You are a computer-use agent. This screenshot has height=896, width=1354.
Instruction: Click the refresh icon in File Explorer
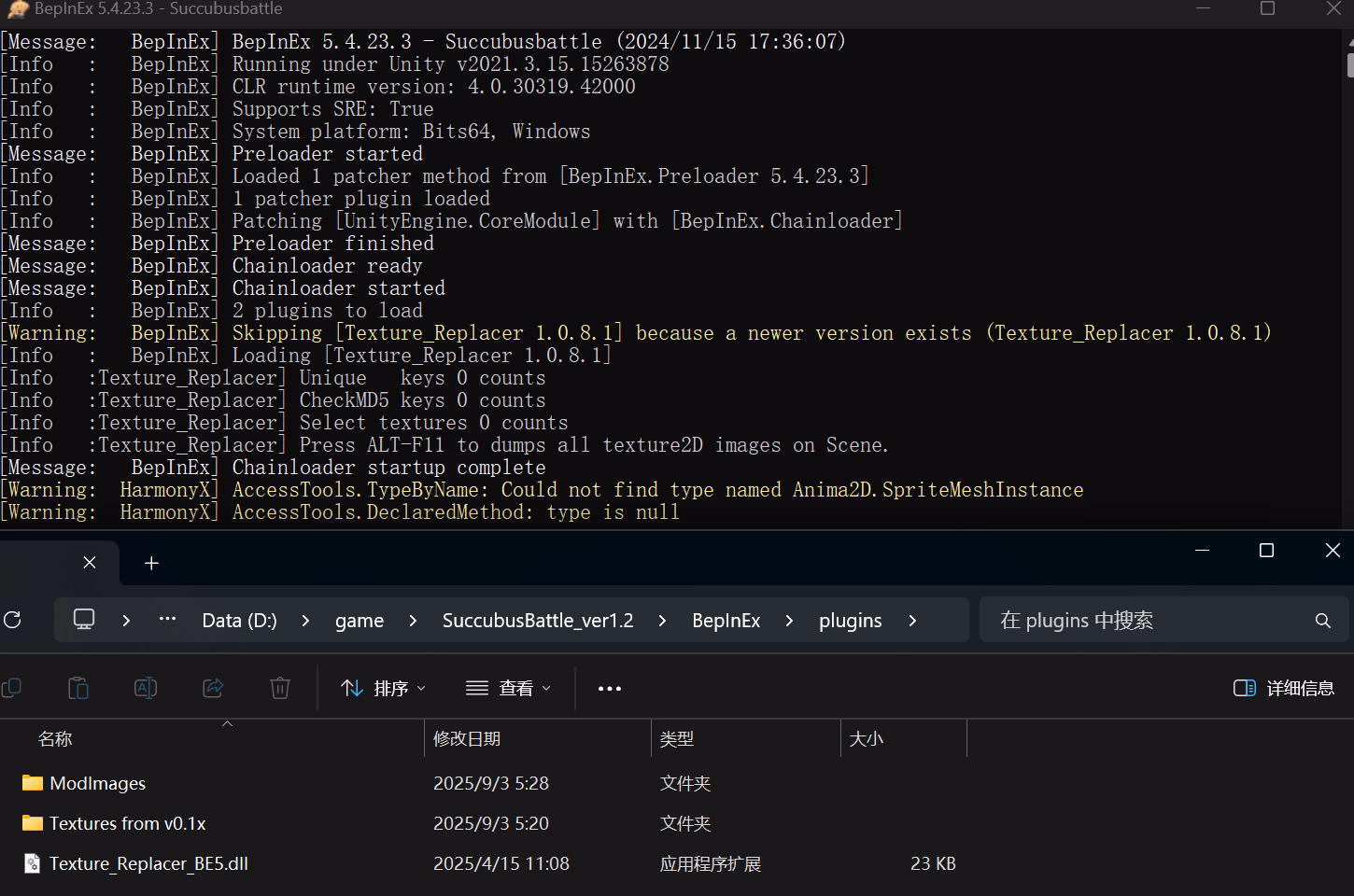click(x=12, y=620)
